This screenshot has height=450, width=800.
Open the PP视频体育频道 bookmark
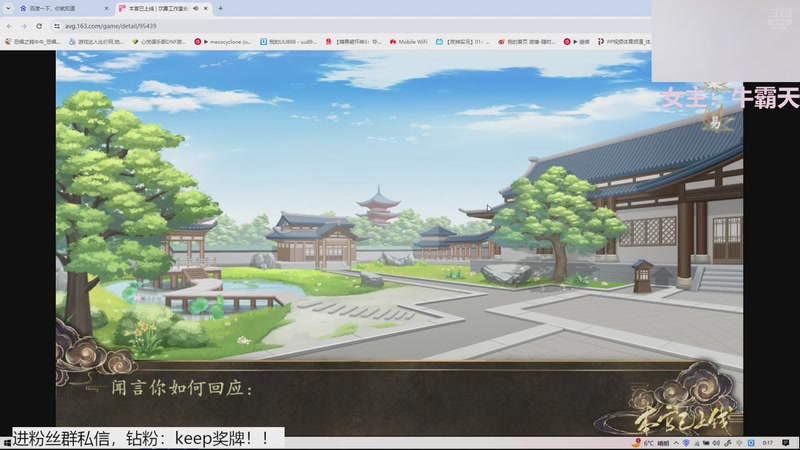click(624, 42)
